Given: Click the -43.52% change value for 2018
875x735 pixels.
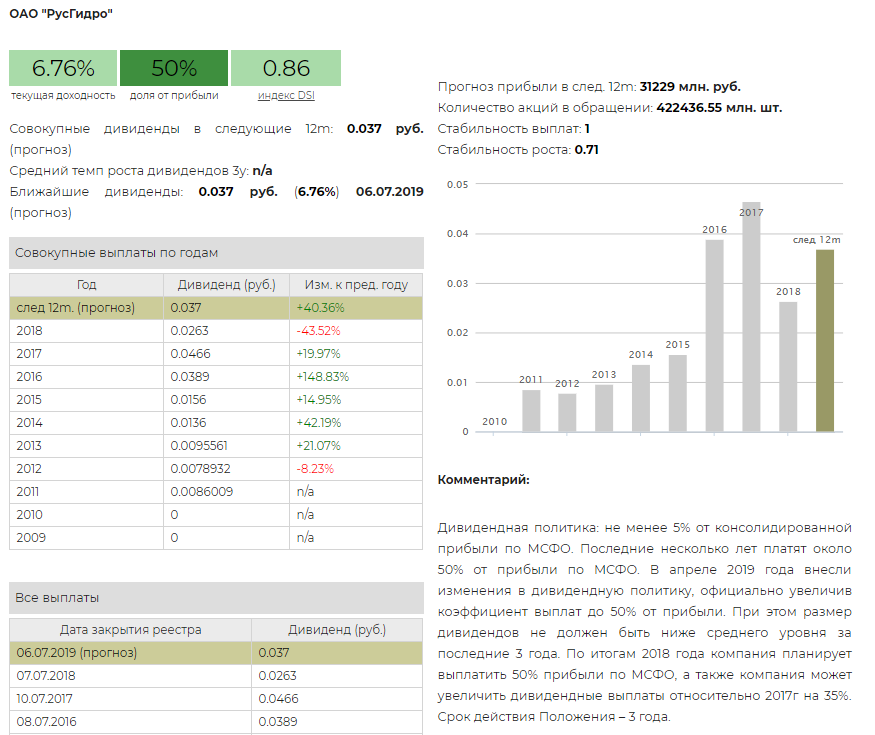Looking at the screenshot, I should coord(317,330).
